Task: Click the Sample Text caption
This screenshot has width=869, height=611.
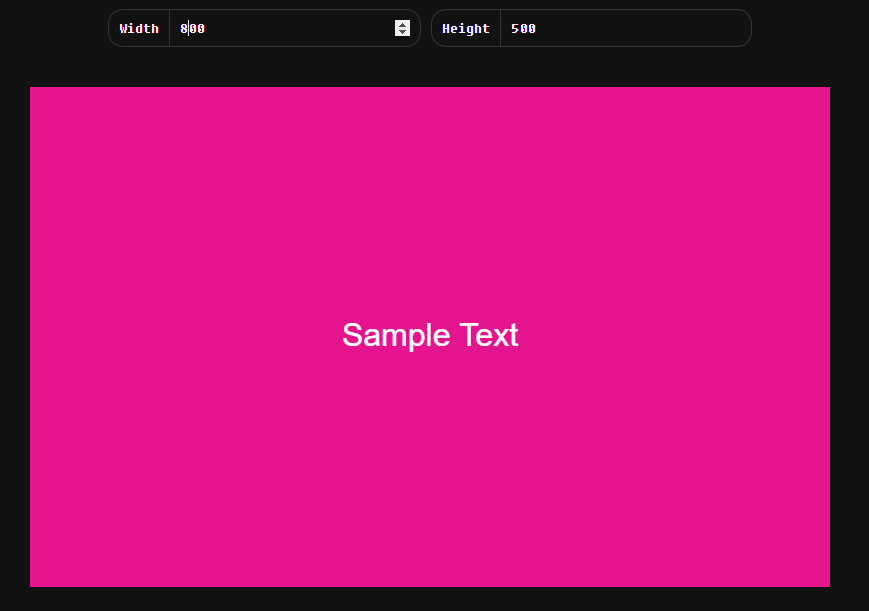Action: click(x=430, y=335)
